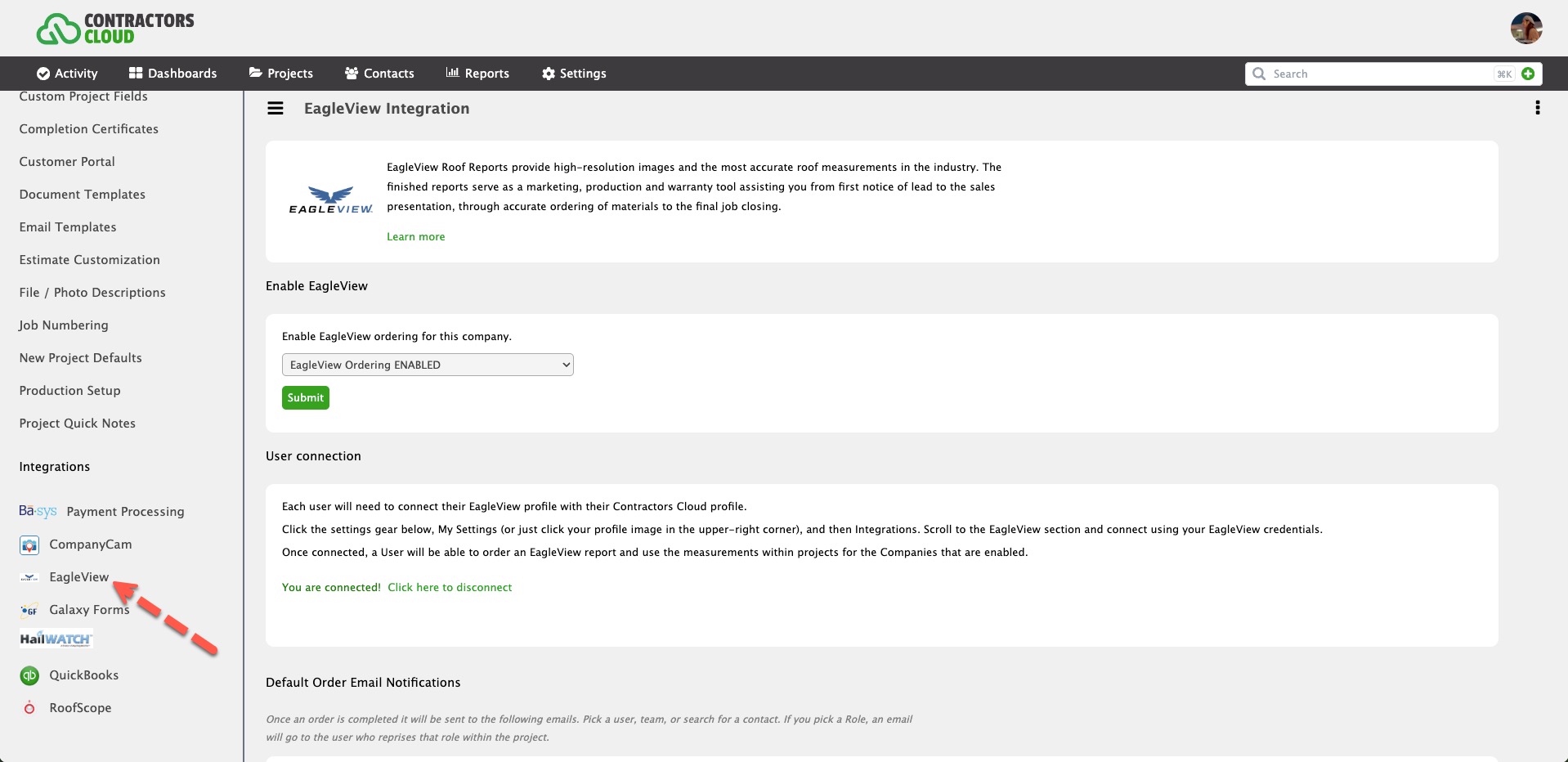Click the Contacts people icon
This screenshot has width=1568, height=762.
point(352,73)
